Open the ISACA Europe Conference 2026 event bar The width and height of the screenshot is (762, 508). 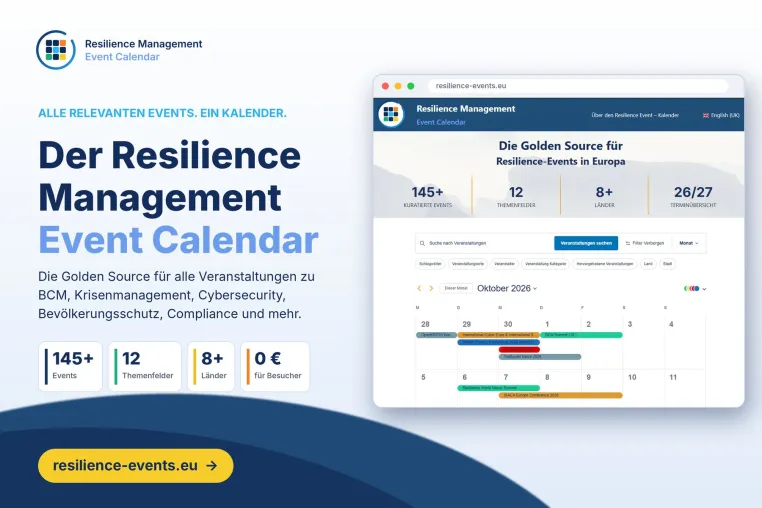[x=560, y=395]
